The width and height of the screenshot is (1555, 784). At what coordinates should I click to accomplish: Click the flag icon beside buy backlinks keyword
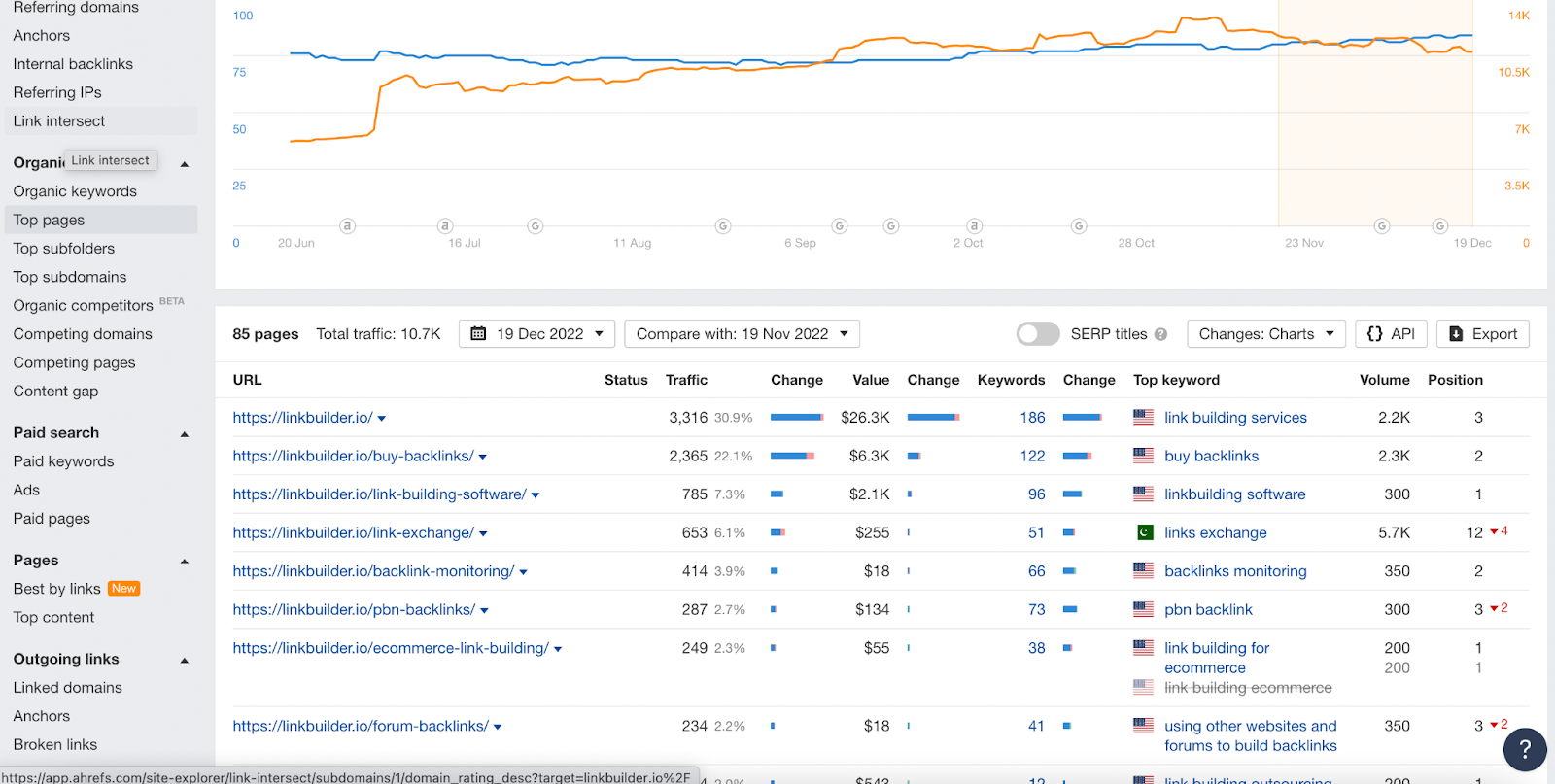[1143, 456]
